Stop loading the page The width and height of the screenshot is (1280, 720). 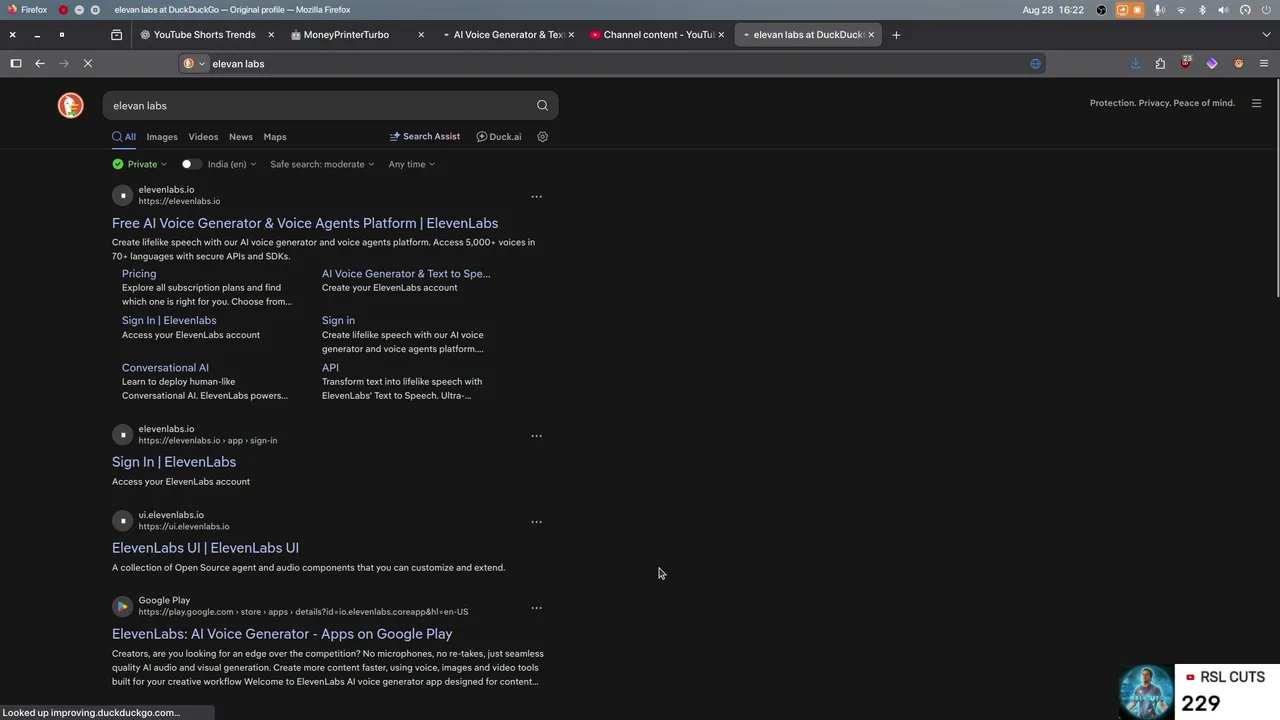click(88, 63)
